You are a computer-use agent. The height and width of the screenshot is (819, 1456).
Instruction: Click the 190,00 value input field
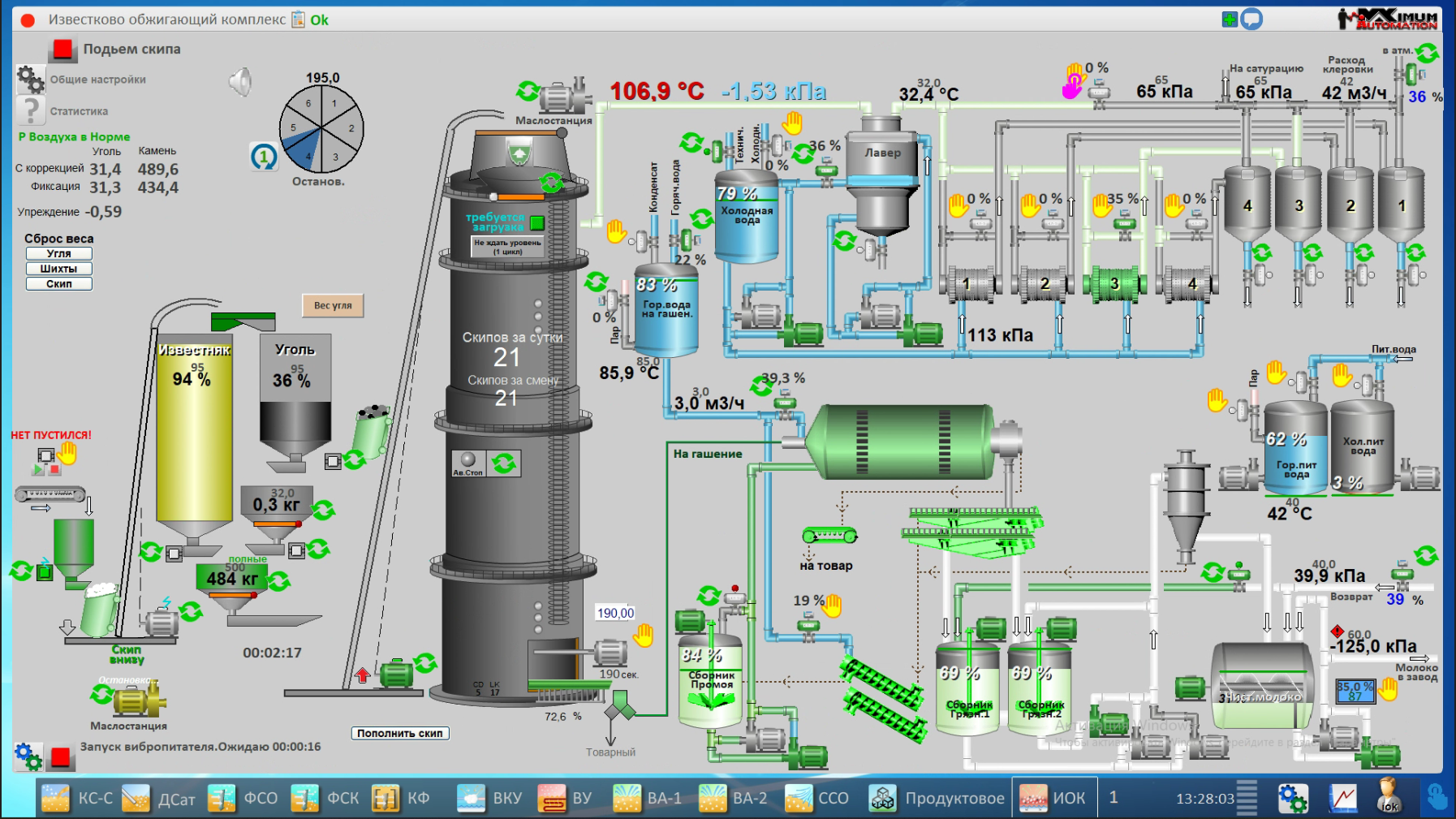pos(615,613)
